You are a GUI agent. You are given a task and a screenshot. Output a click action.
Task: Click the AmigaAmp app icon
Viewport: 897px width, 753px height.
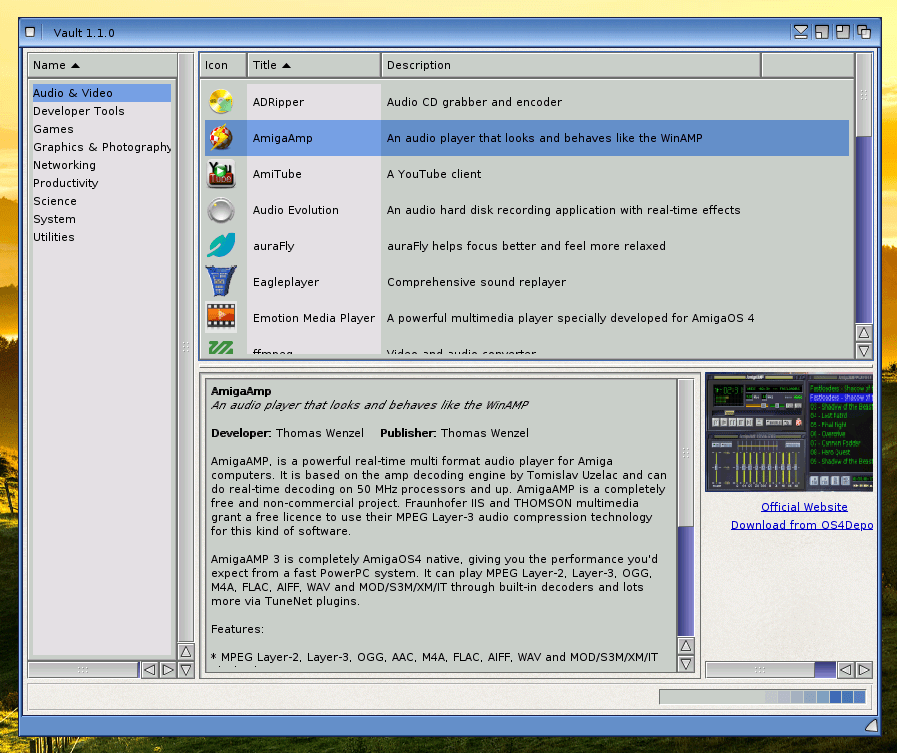pyautogui.click(x=221, y=138)
